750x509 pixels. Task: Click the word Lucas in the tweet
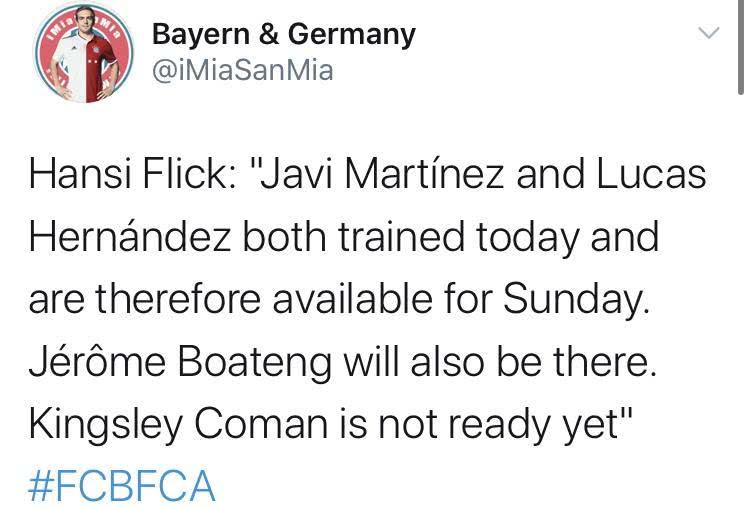651,173
